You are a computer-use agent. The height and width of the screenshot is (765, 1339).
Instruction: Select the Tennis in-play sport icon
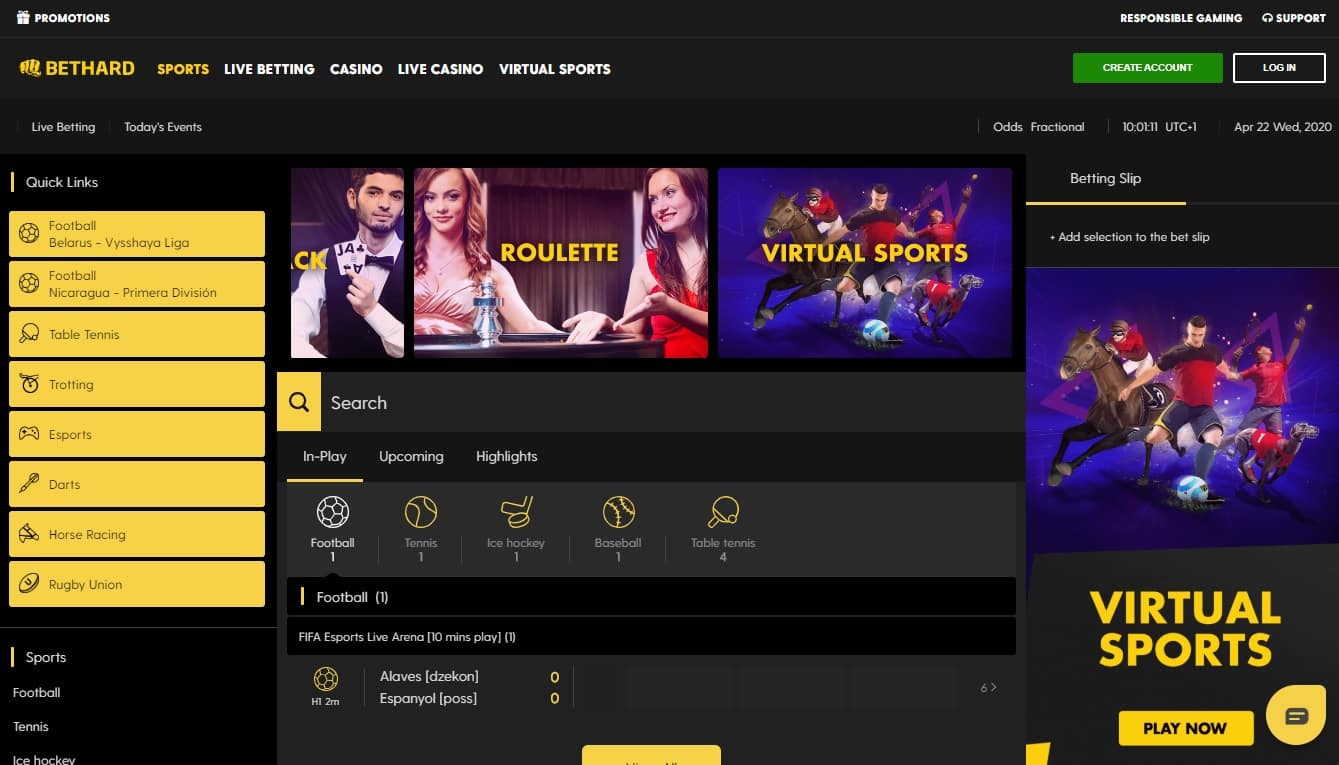click(x=421, y=513)
